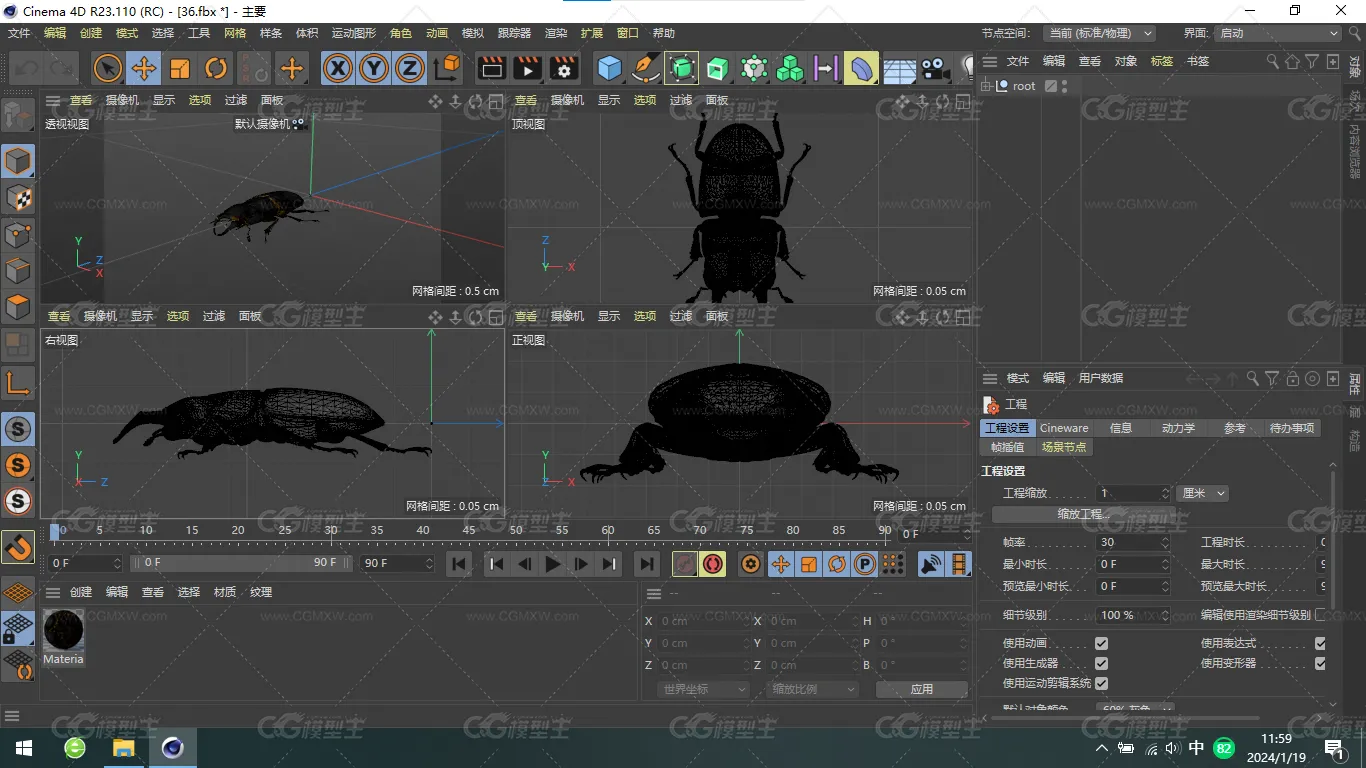Open the 界面 layout dropdown 启动

click(x=1278, y=33)
